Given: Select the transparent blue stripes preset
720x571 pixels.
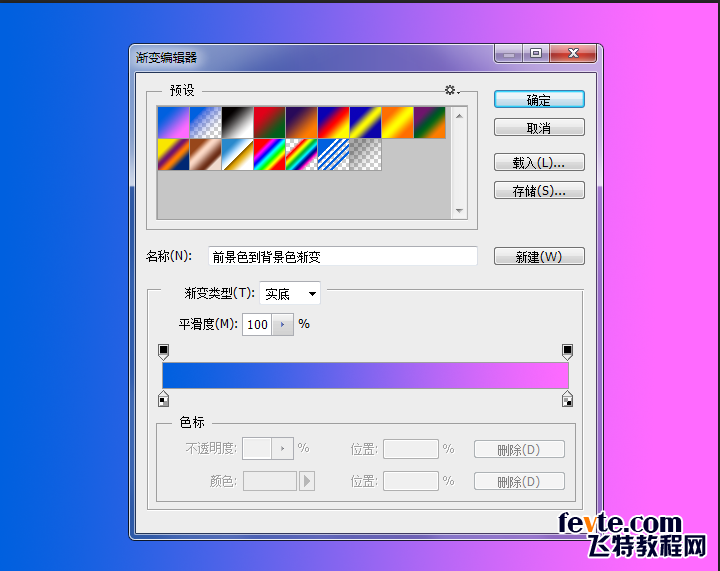Looking at the screenshot, I should (x=333, y=155).
